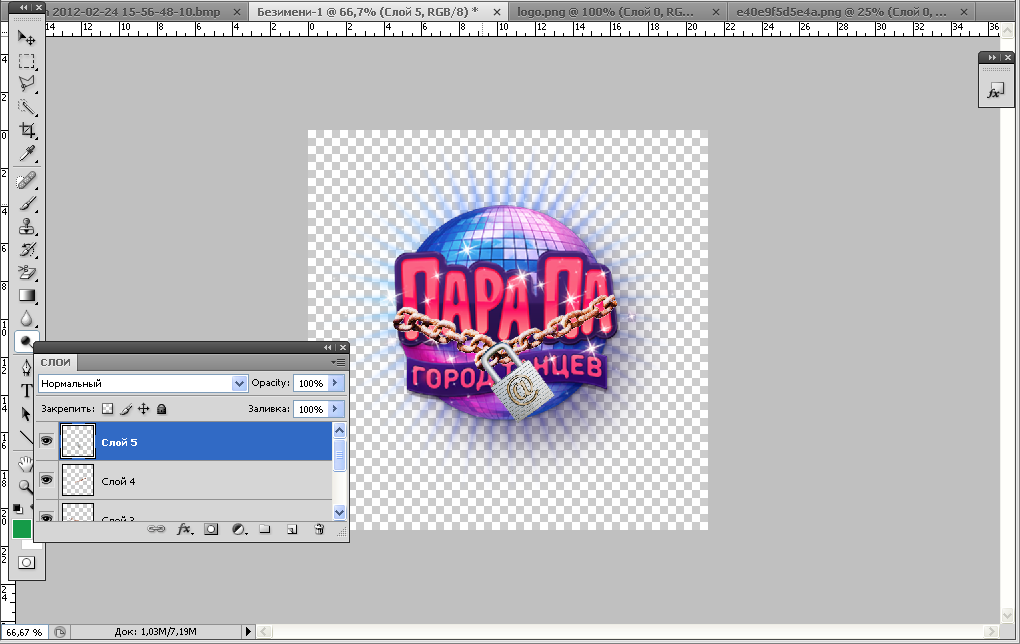Switch to the Безимени-1 document tab
This screenshot has height=644, width=1020.
coord(367,12)
